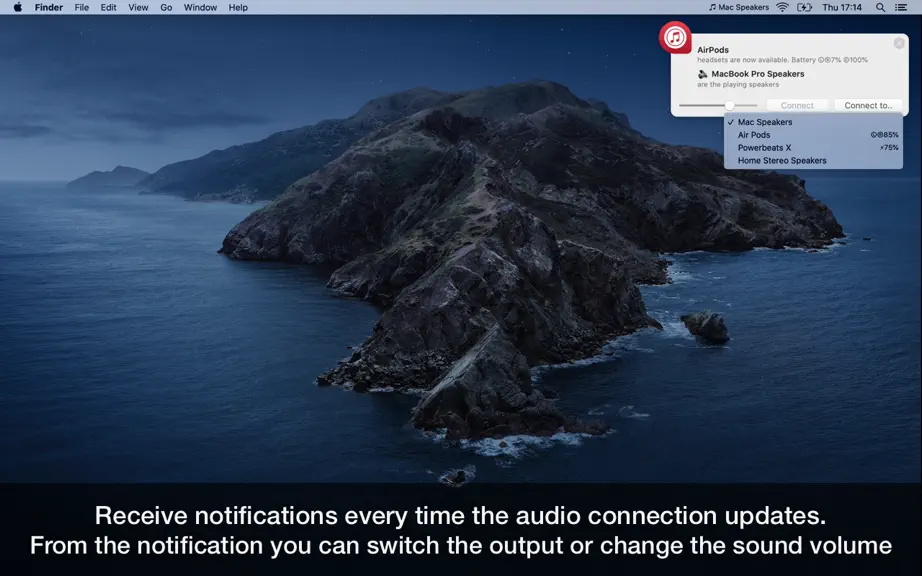Open the Help menu

click(x=238, y=7)
